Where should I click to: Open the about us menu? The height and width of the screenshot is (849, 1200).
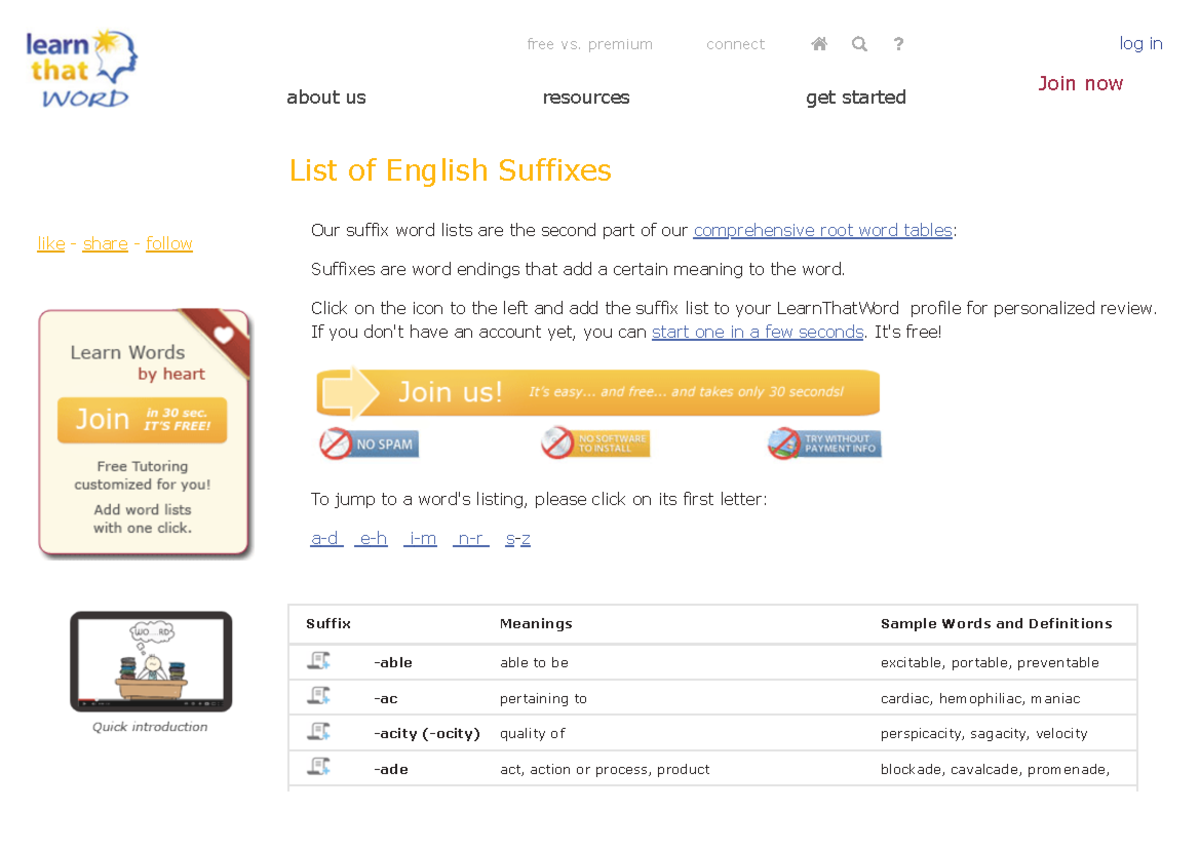pos(326,97)
